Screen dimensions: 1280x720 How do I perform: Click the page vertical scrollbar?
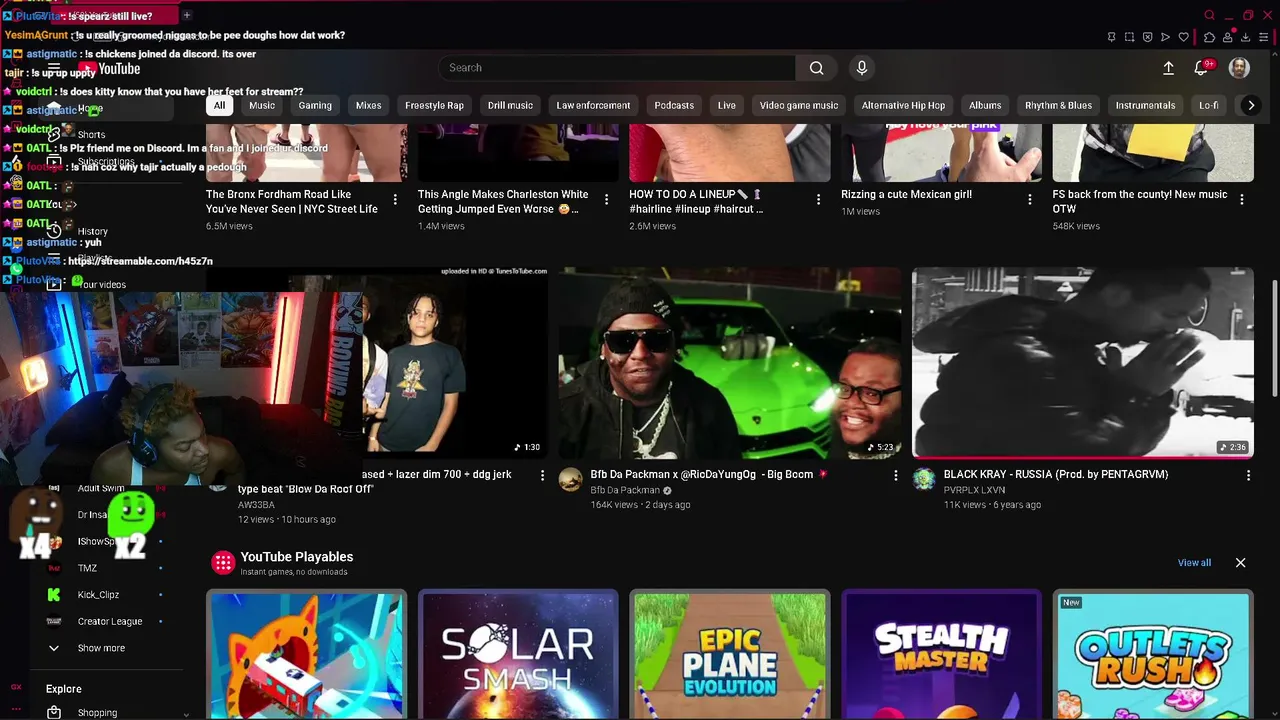click(1274, 340)
